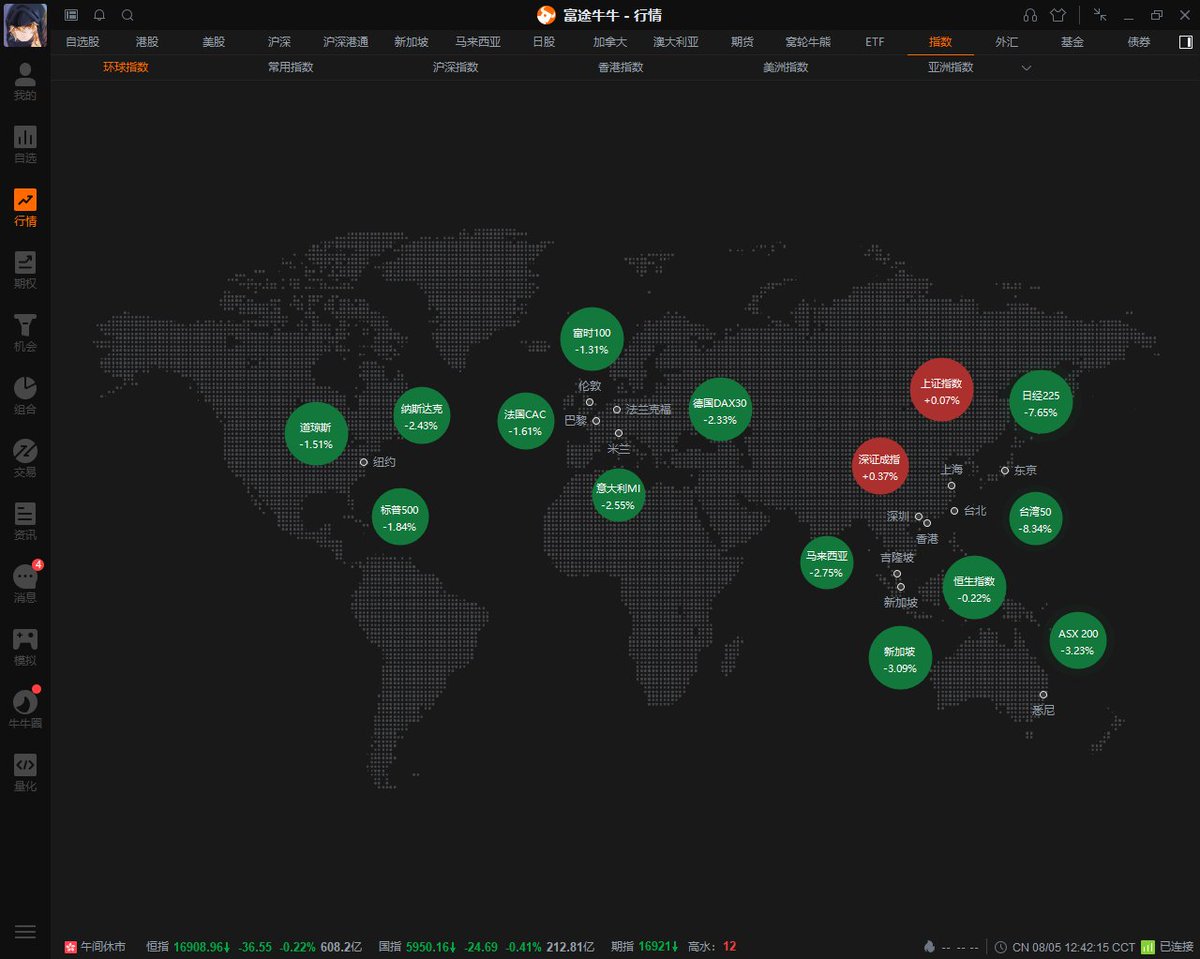Switch to 日股 tab

click(544, 42)
